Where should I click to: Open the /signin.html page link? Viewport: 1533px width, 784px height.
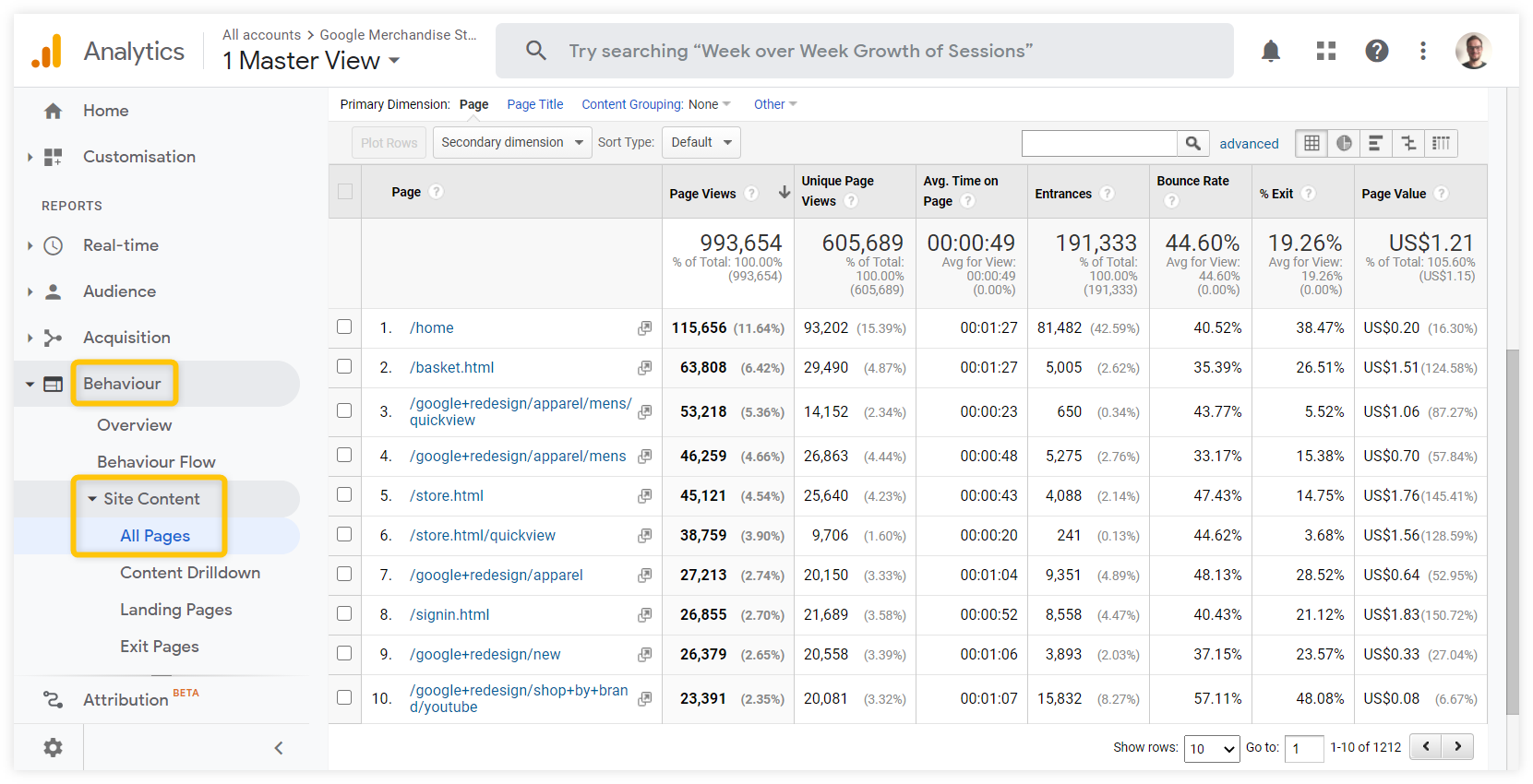click(449, 614)
